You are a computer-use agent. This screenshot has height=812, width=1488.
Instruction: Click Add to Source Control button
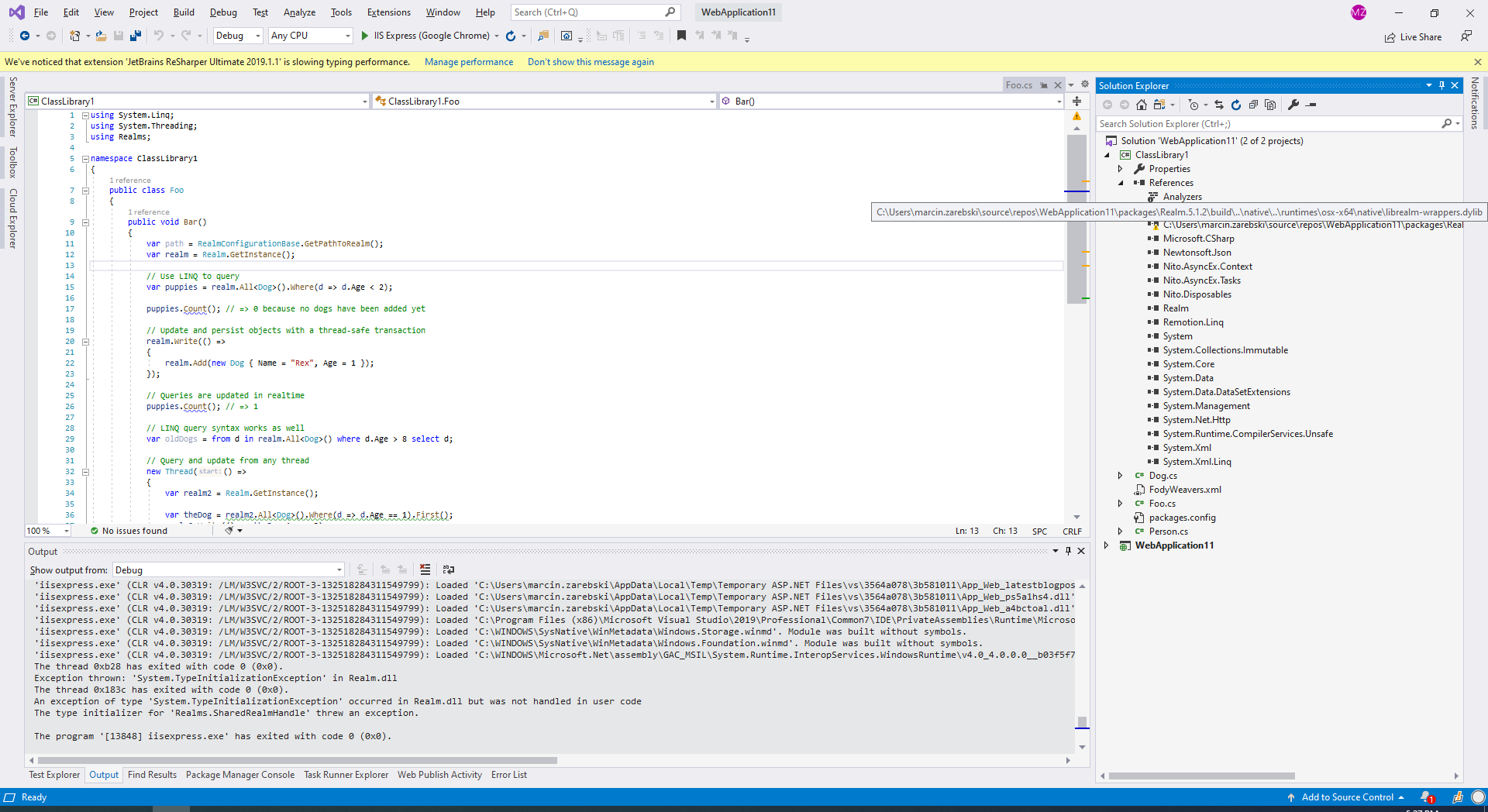[x=1348, y=797]
